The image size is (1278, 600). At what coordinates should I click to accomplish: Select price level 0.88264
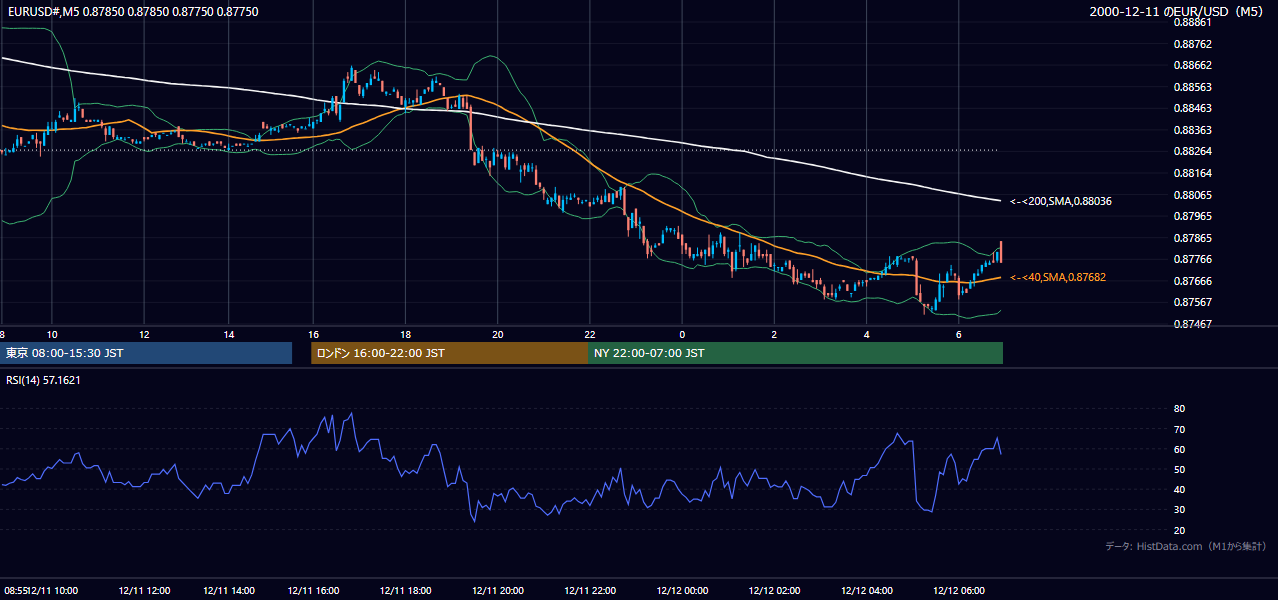pyautogui.click(x=1192, y=152)
